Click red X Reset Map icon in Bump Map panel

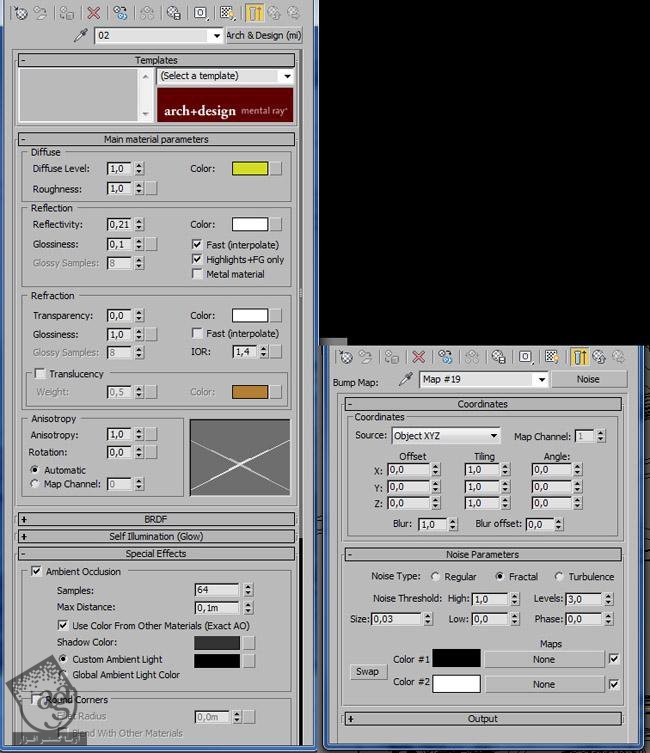tap(419, 357)
